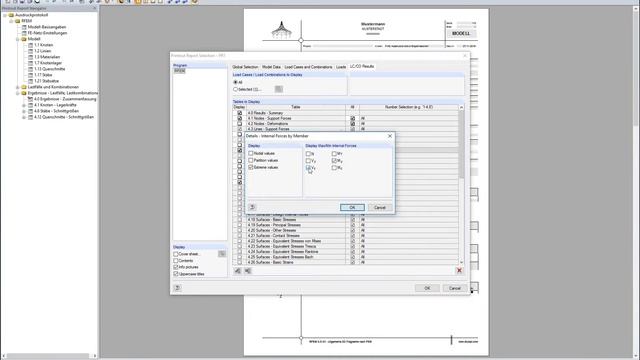Click the check-all tables icon below the list
This screenshot has width=640, height=360.
pos(238,271)
